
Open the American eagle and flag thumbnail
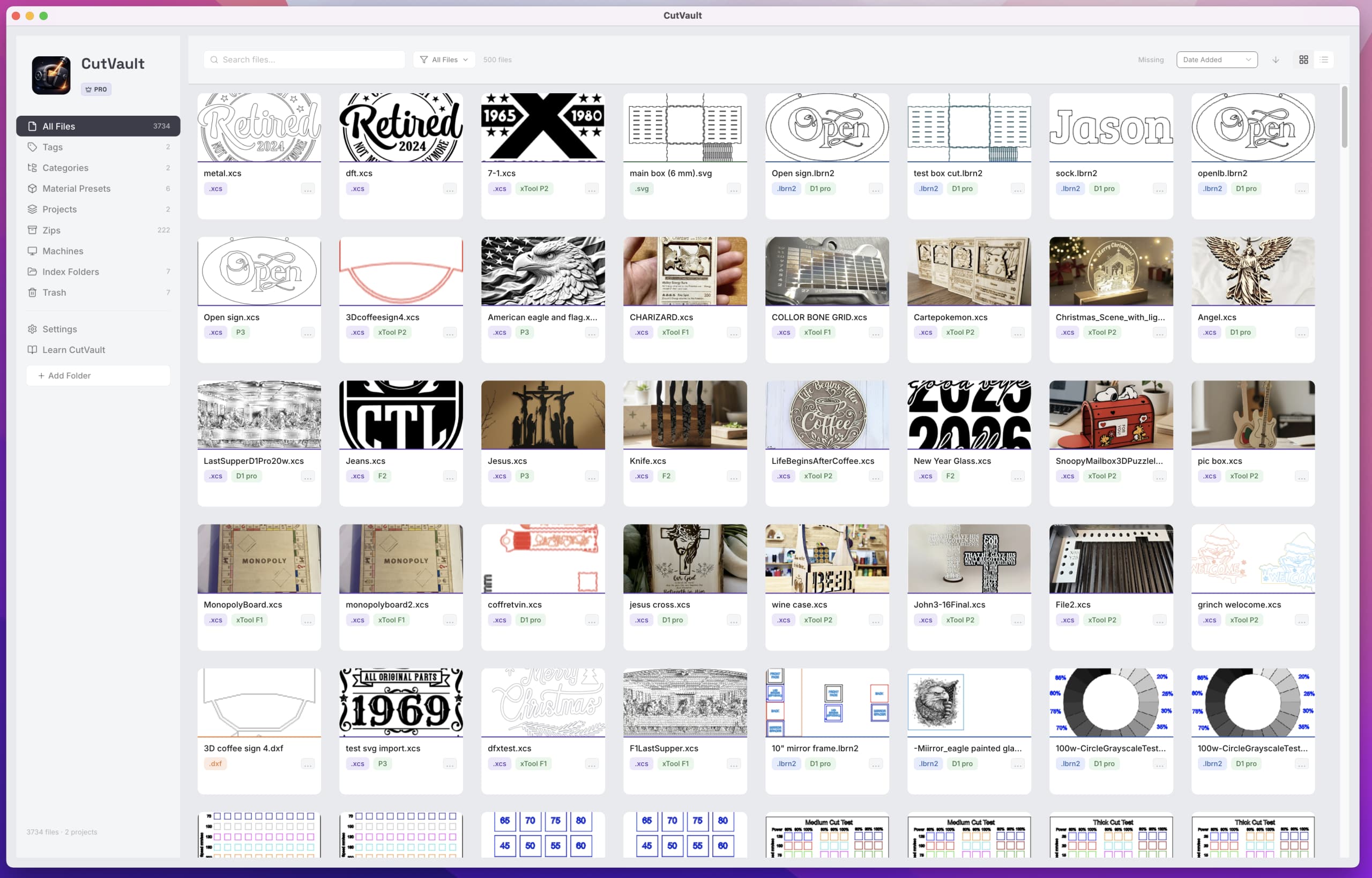(543, 272)
